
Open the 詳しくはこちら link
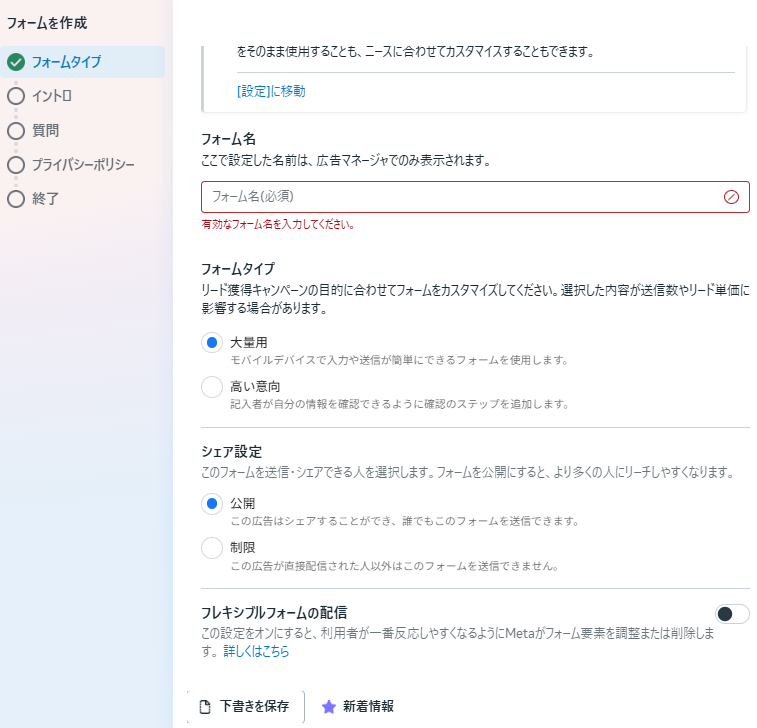click(256, 652)
